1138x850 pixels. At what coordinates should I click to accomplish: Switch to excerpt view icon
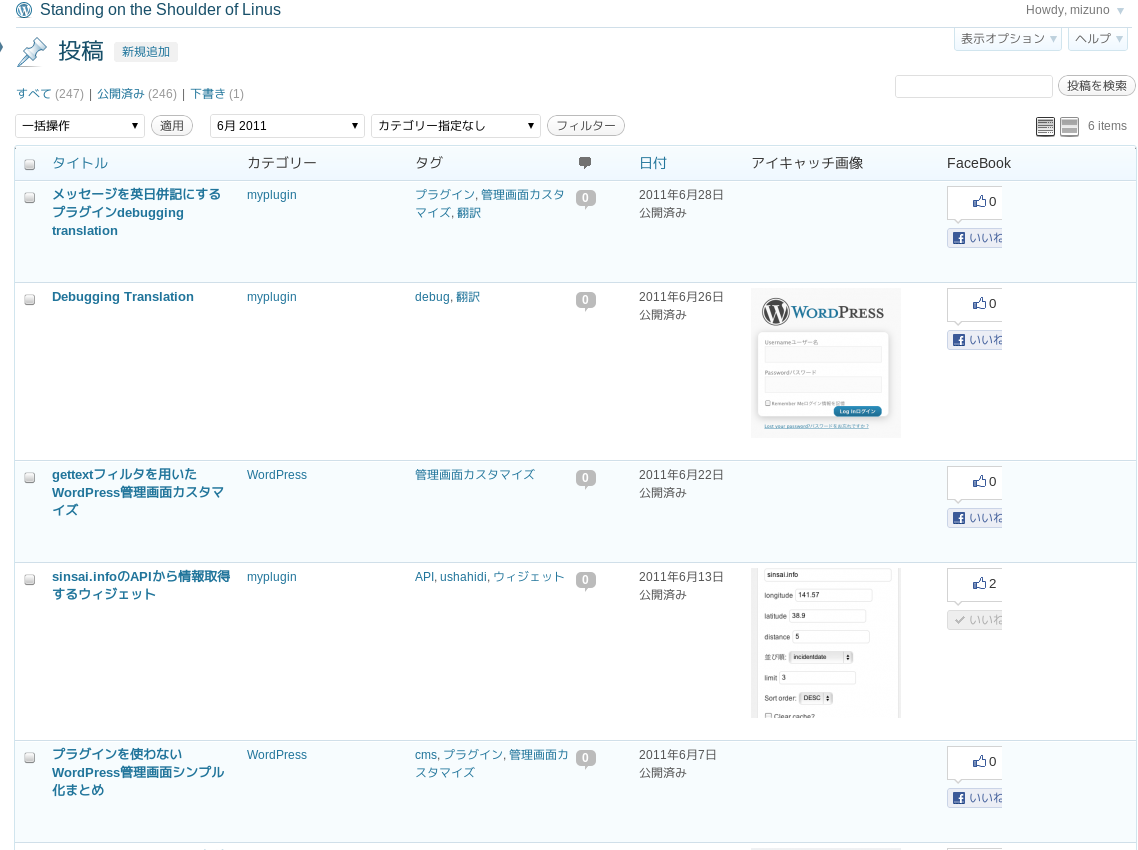1069,126
